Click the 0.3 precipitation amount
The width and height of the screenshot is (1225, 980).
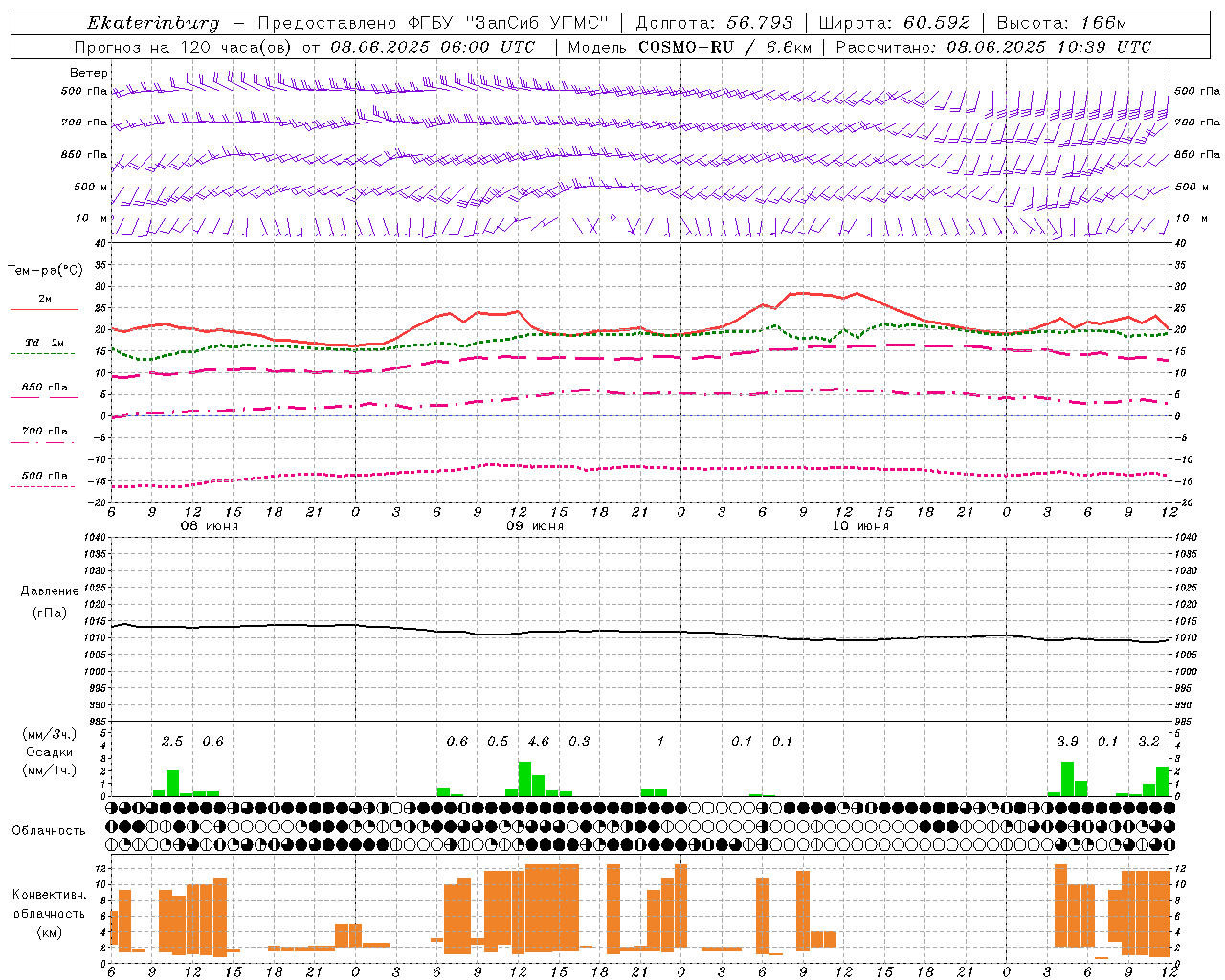coord(579,741)
